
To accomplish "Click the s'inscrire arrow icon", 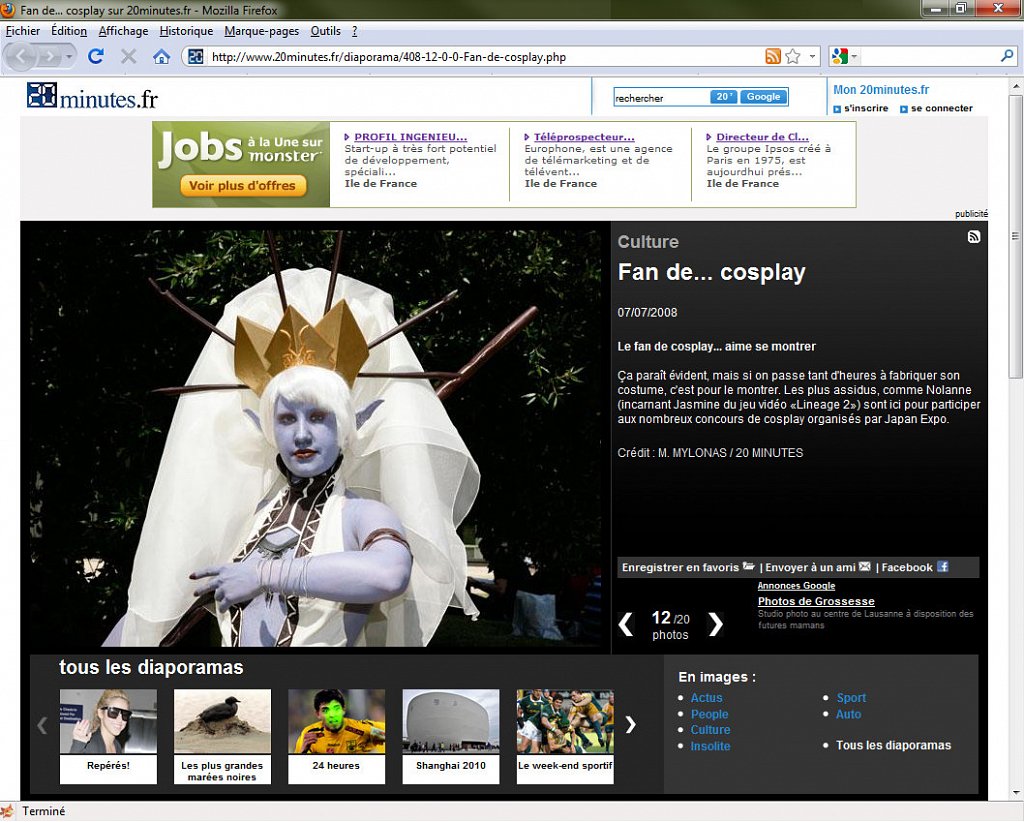I will (837, 109).
